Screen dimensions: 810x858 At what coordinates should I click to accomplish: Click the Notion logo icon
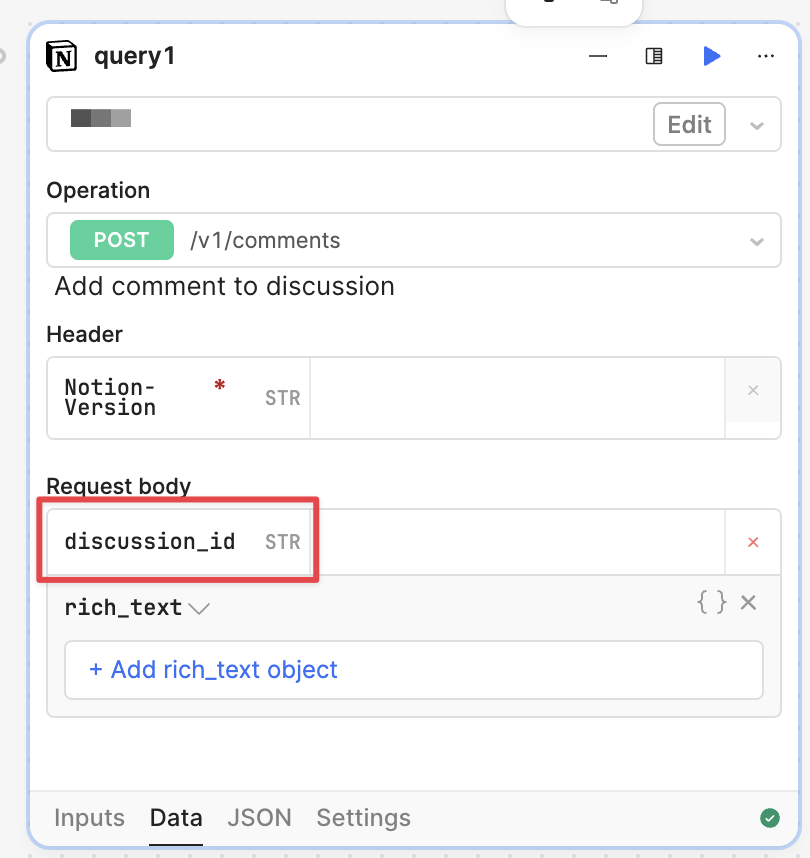(62, 57)
